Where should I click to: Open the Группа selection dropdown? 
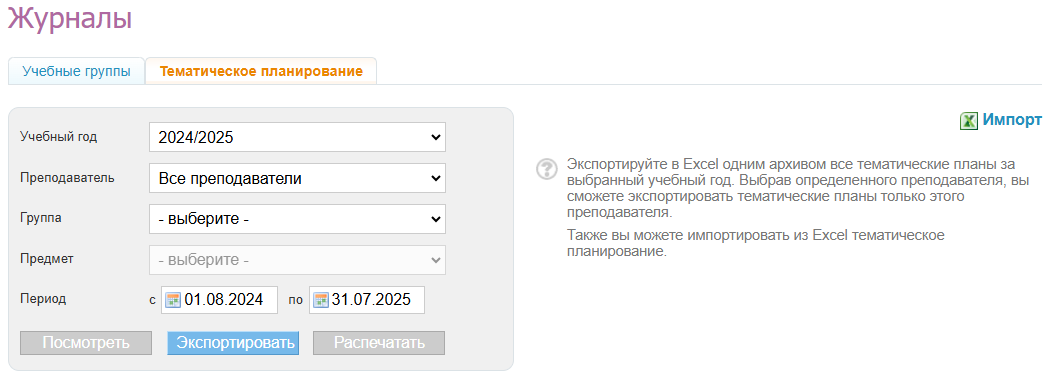pyautogui.click(x=297, y=219)
